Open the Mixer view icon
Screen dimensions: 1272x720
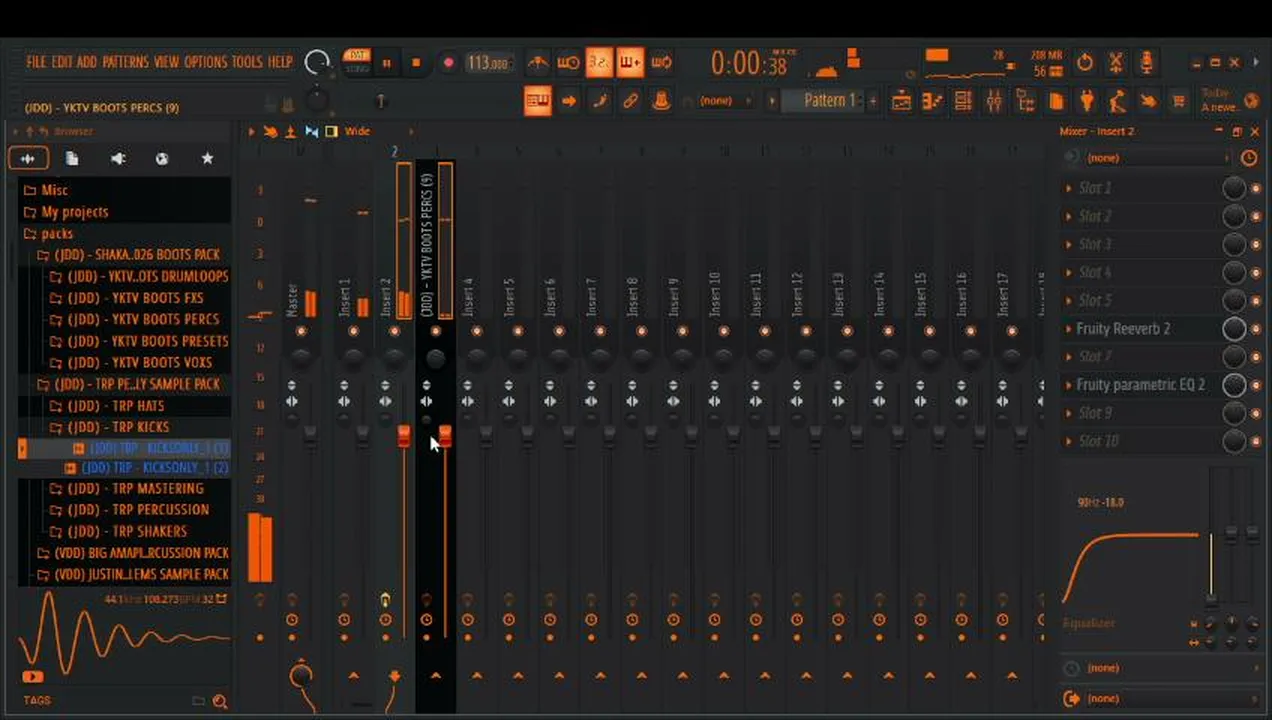(x=994, y=101)
